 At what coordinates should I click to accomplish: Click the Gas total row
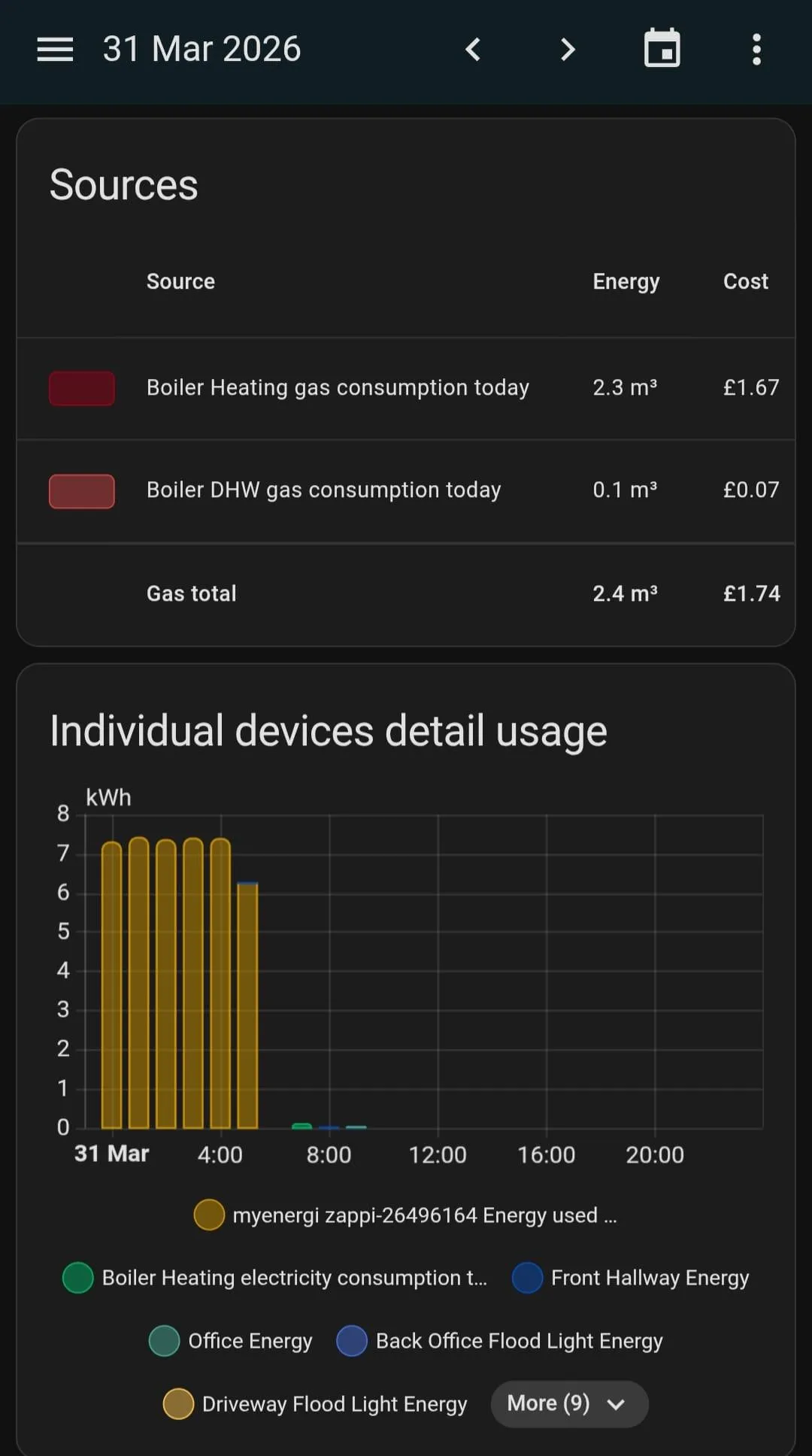coord(406,593)
